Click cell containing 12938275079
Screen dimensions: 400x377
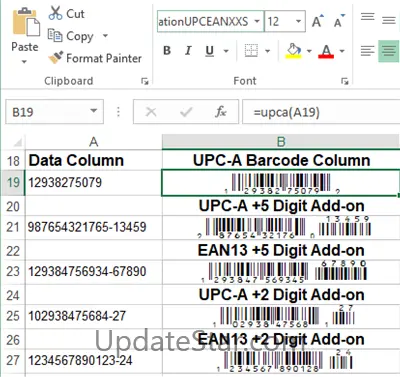point(94,182)
